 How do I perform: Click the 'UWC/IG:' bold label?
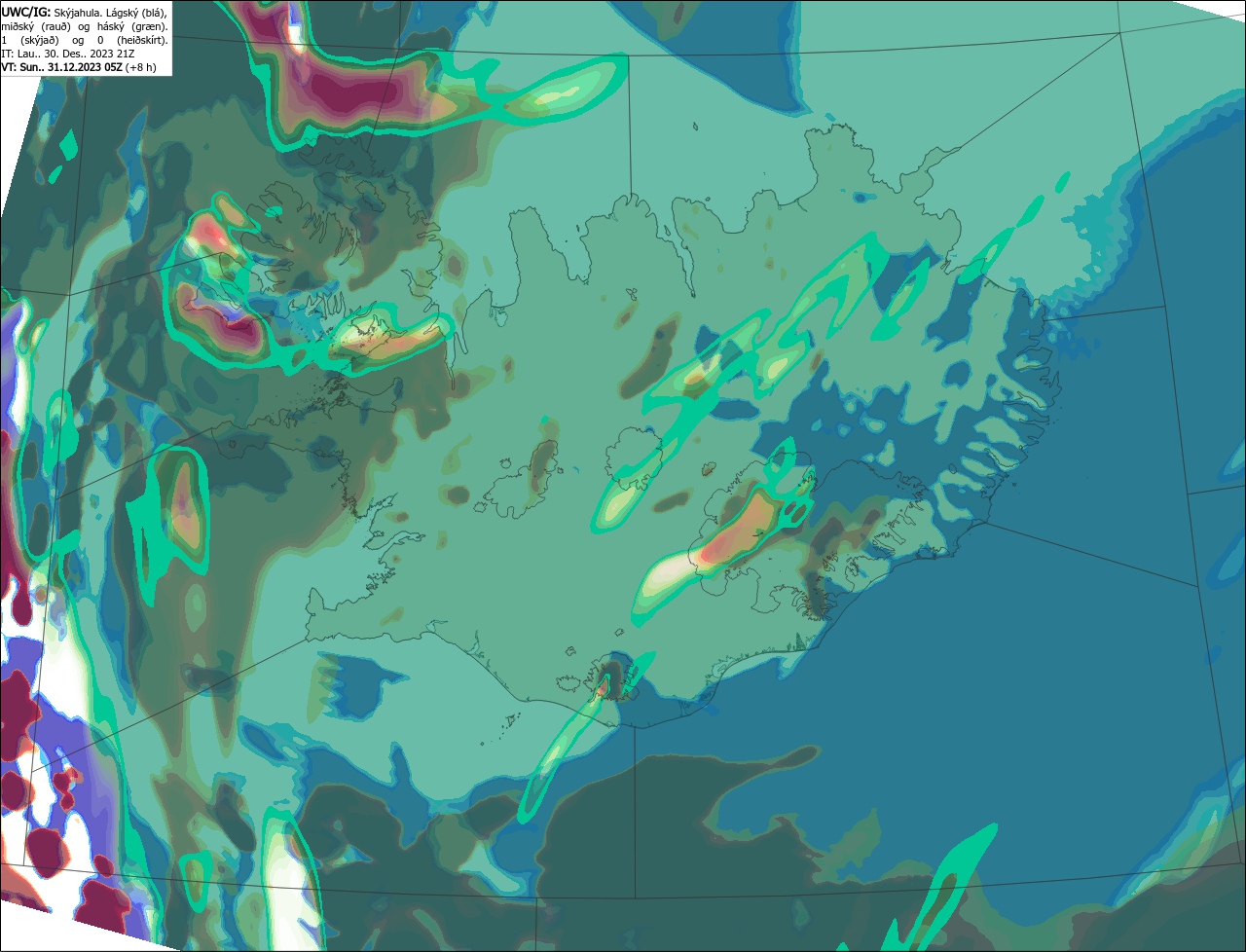(x=26, y=13)
